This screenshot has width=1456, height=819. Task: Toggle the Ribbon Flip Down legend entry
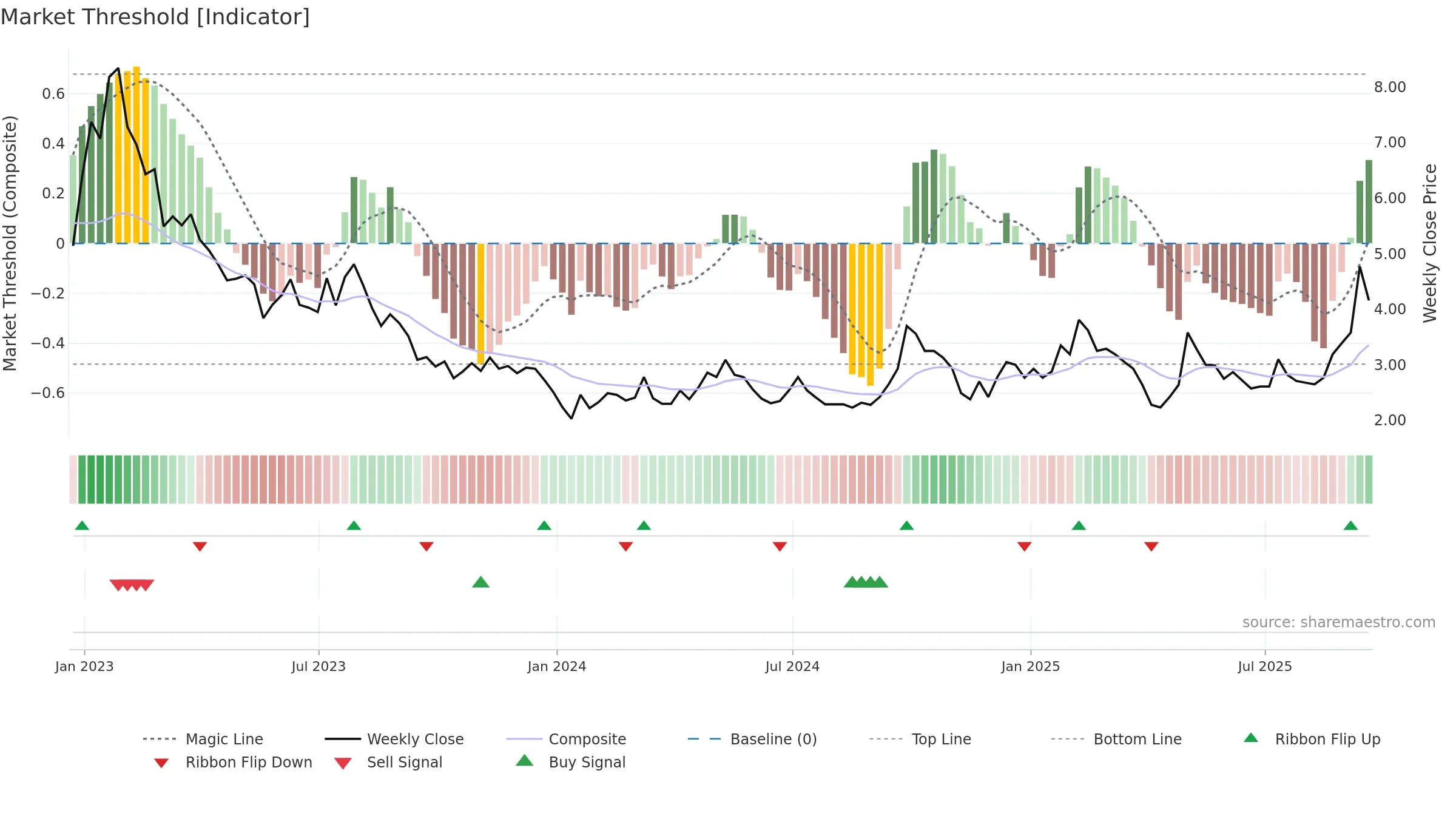(233, 762)
